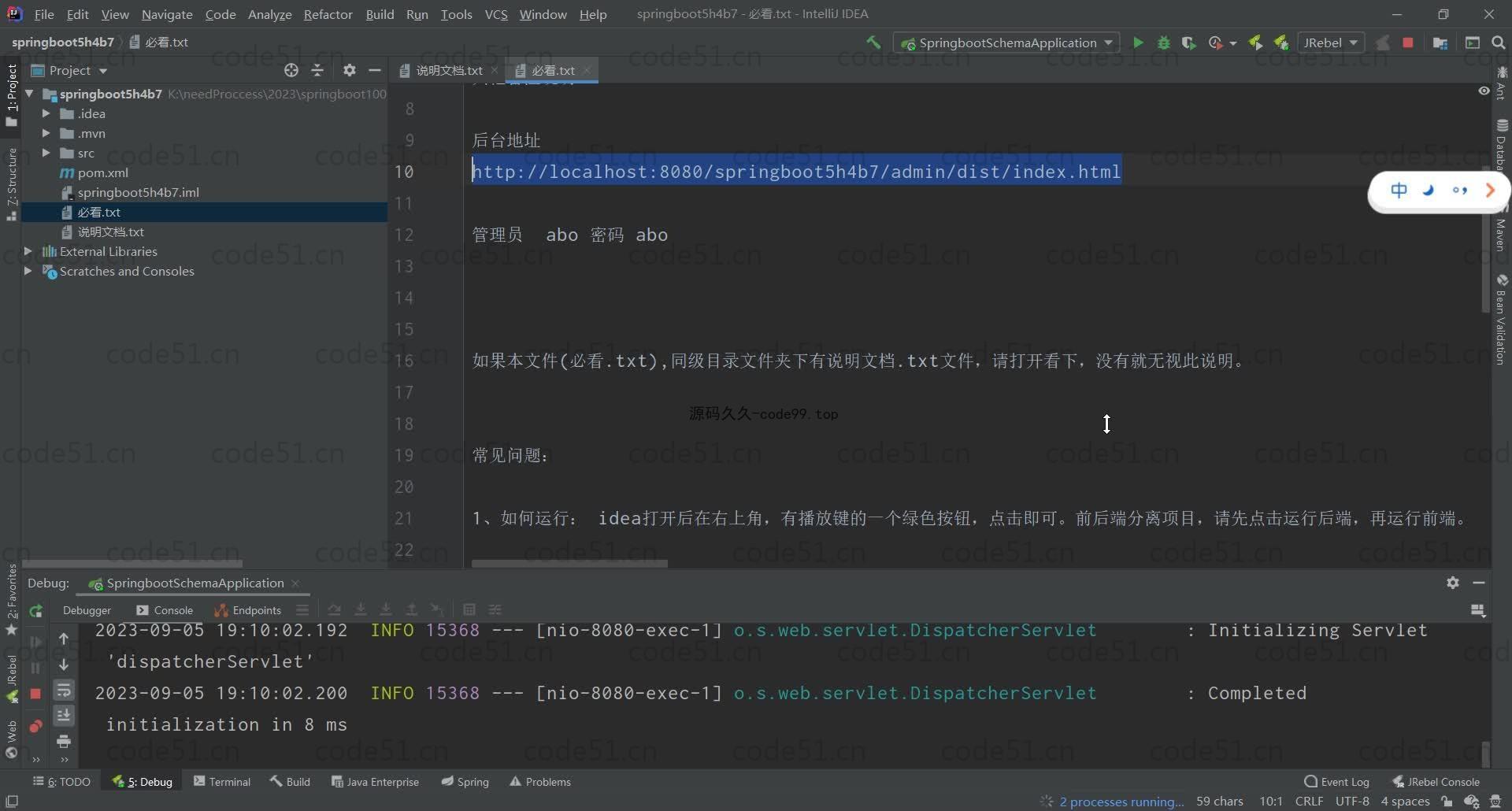Expand the src folder
The height and width of the screenshot is (811, 1512).
pos(46,153)
